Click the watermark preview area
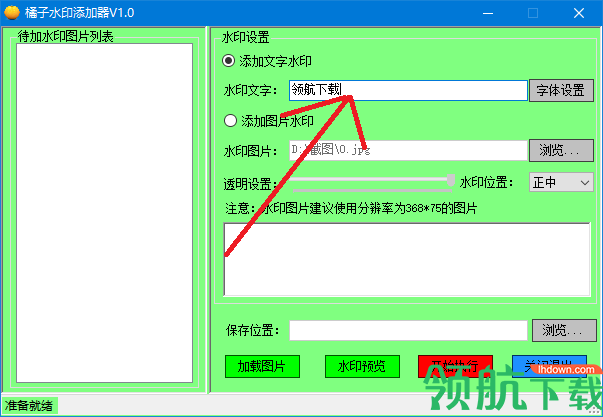The image size is (603, 417). (x=407, y=259)
